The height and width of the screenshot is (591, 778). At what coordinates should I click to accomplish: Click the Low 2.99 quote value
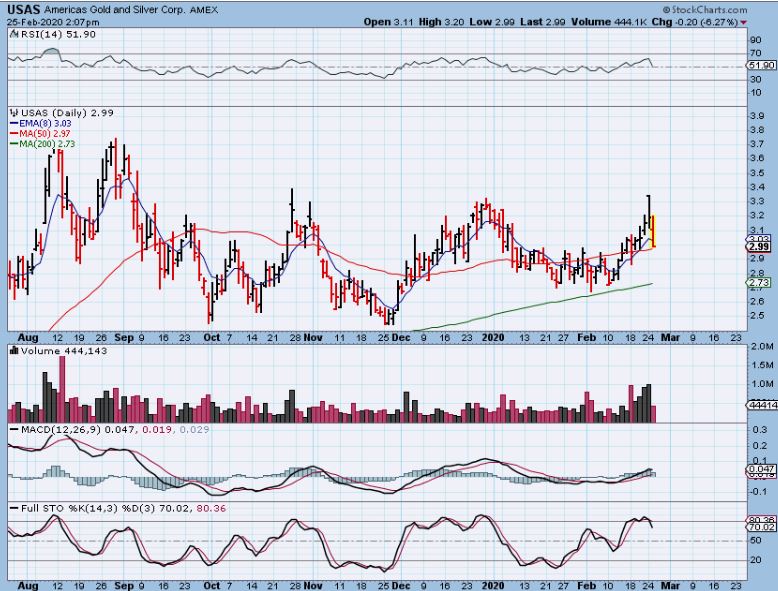tap(492, 22)
